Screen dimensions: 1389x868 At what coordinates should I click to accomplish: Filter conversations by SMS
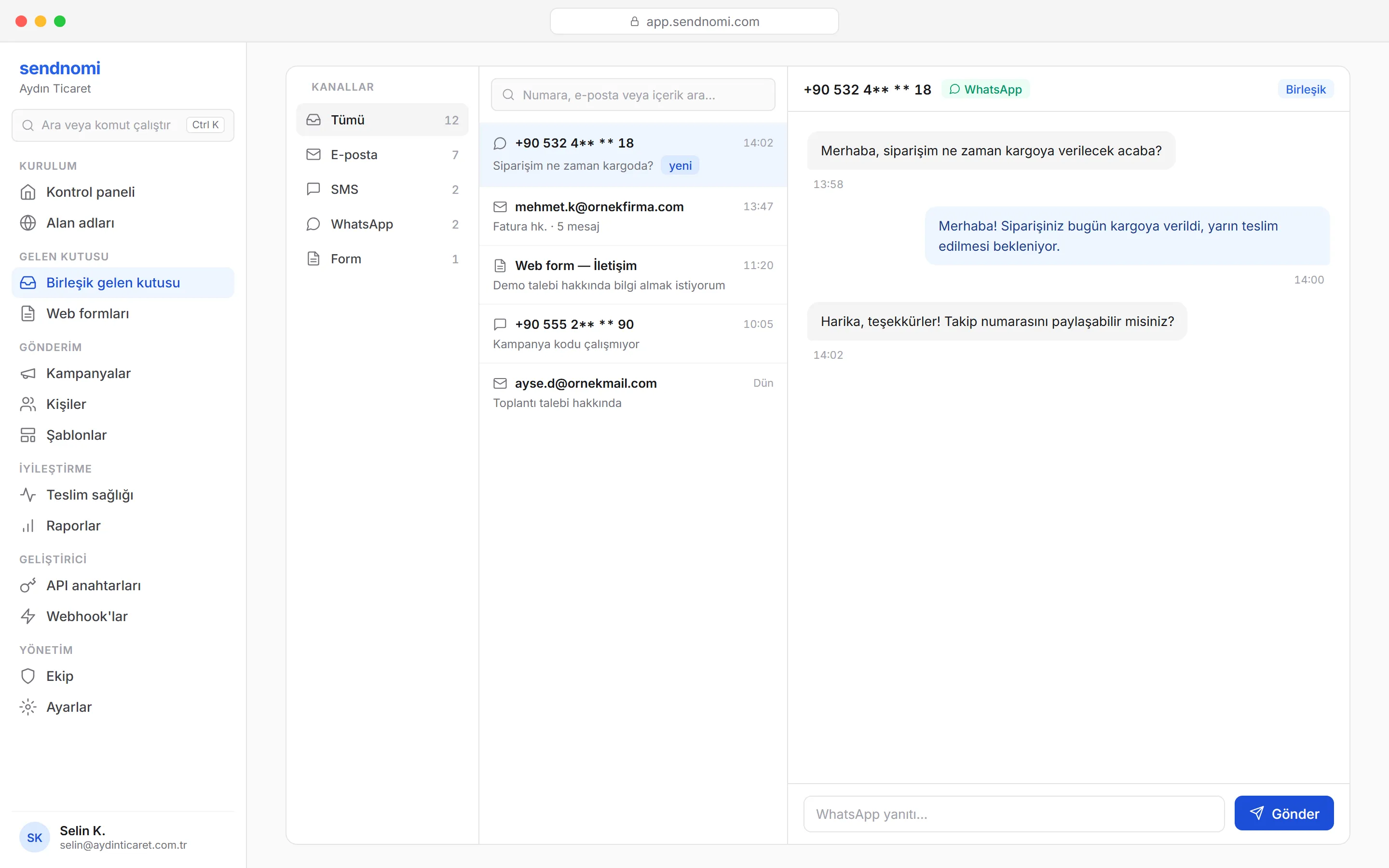382,190
